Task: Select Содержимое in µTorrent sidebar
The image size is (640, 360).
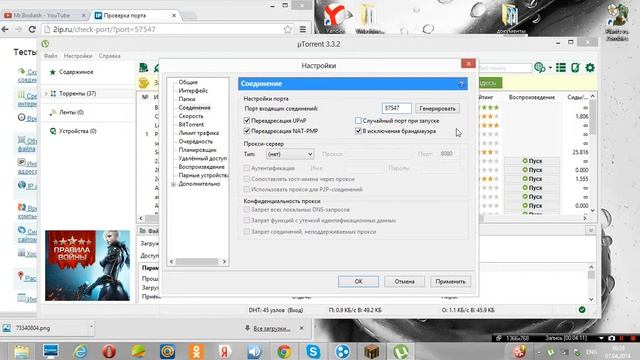Action: 76,72
